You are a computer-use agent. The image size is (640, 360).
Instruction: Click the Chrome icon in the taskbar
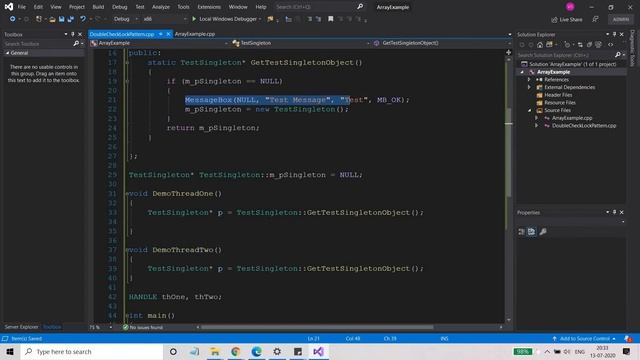236,351
